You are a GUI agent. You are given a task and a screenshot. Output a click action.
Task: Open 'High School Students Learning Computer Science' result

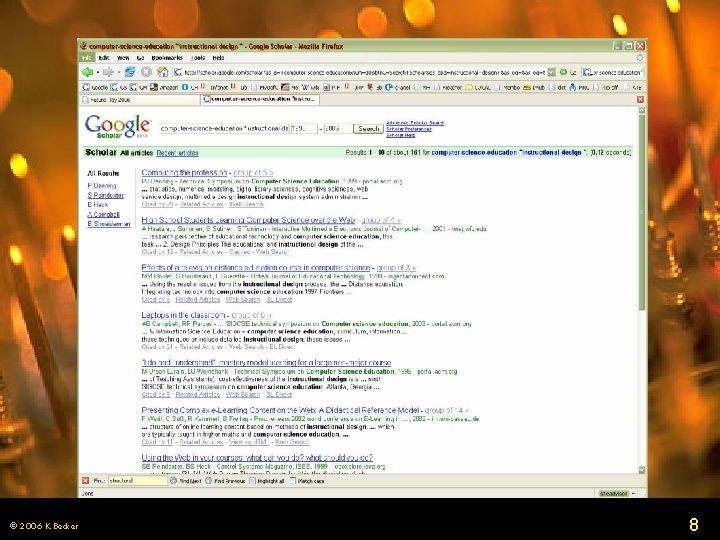(248, 220)
